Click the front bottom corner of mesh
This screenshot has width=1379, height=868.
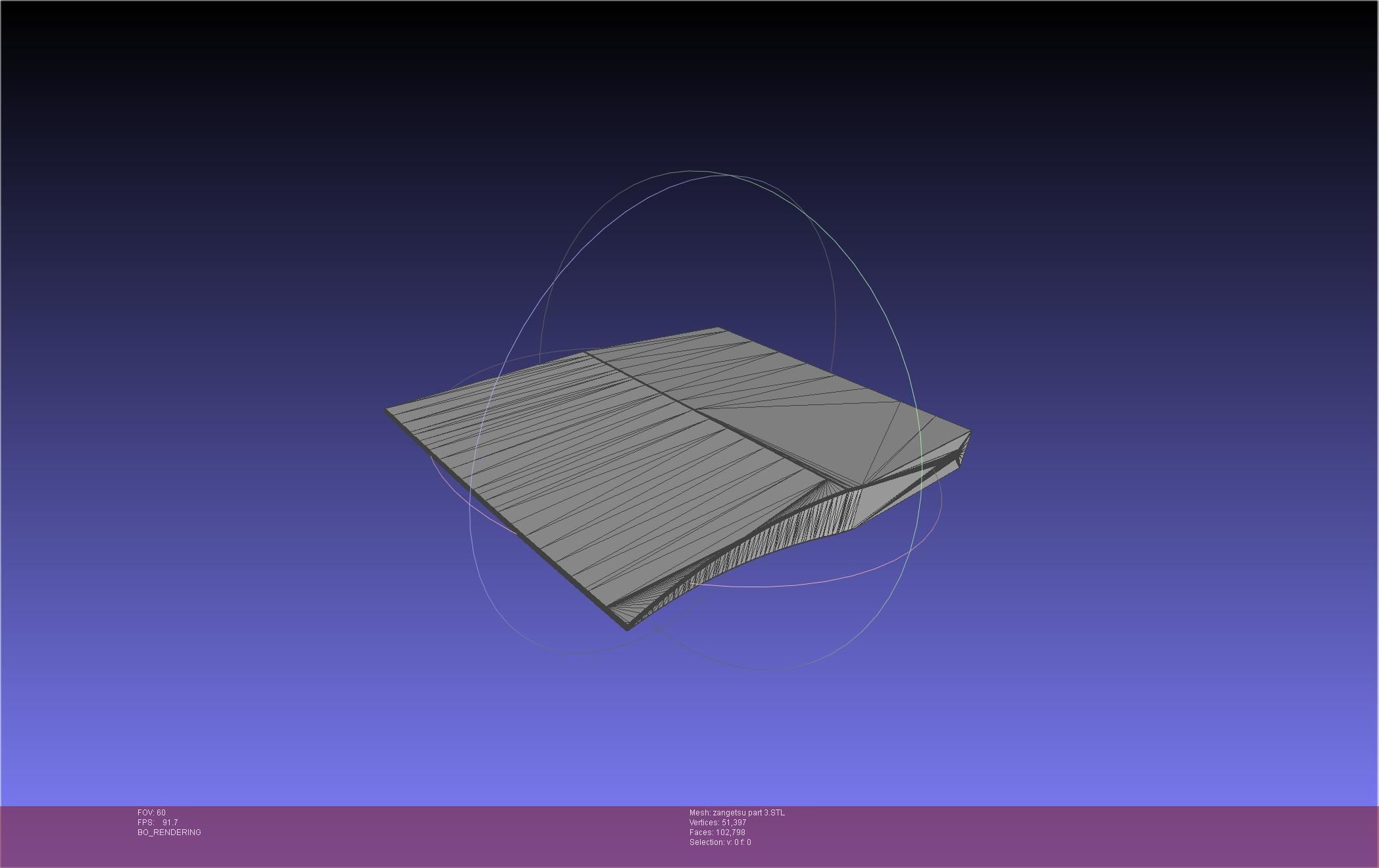(x=627, y=627)
